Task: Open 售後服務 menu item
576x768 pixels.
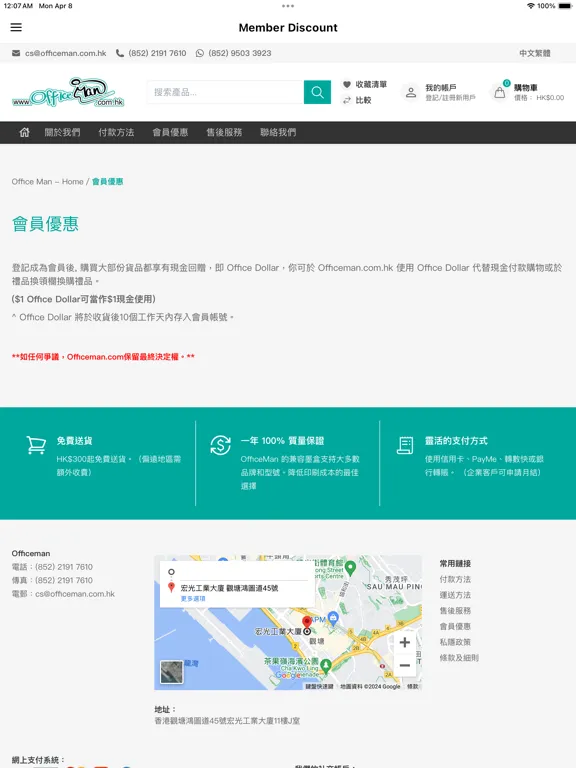Action: click(x=224, y=132)
